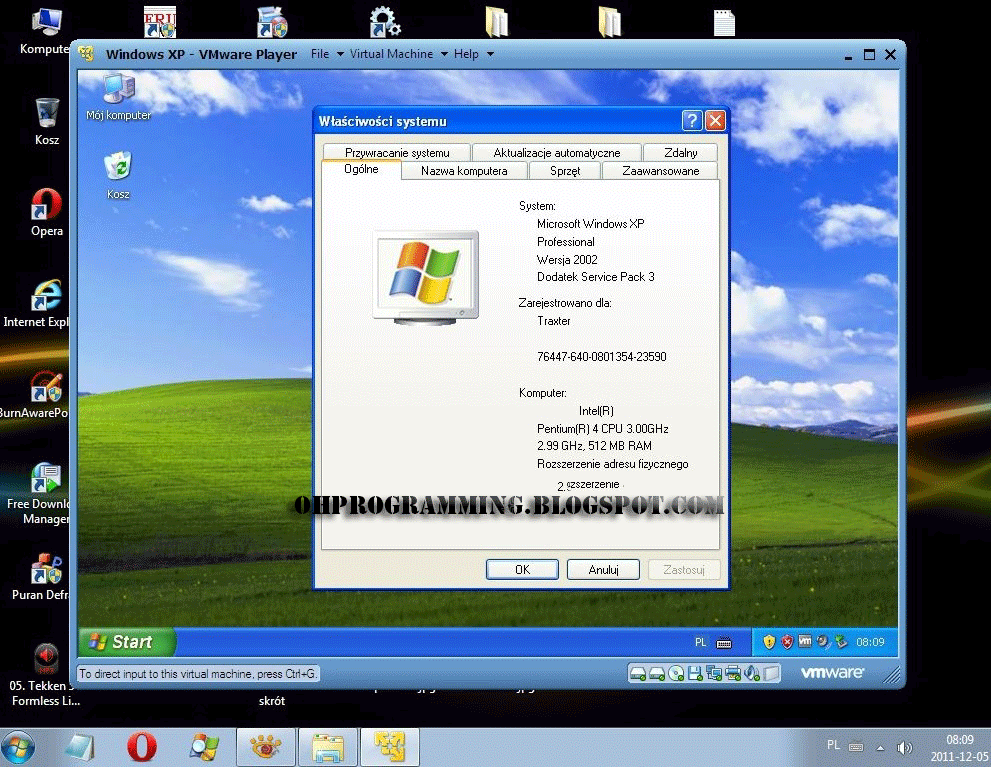This screenshot has width=991, height=767.
Task: Switch to the Zdalny tab
Action: click(681, 153)
